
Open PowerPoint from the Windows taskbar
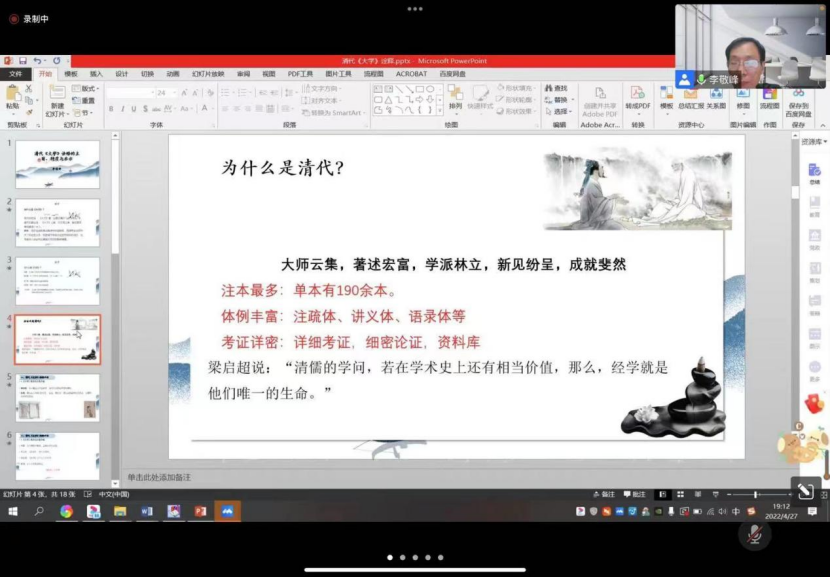click(x=201, y=511)
